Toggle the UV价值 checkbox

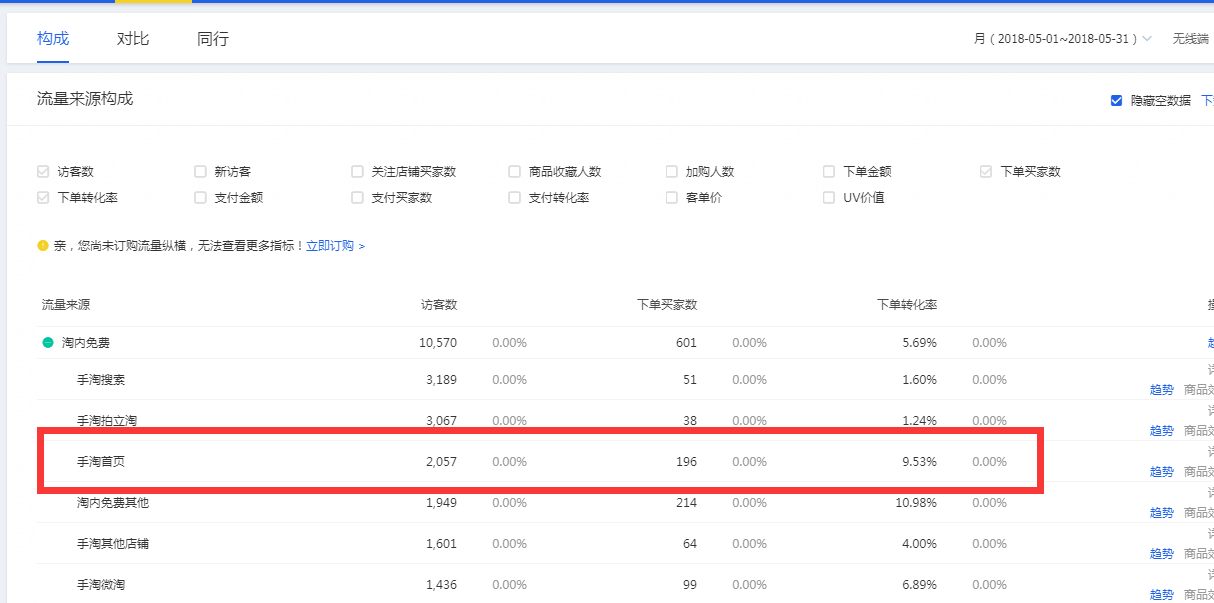(x=828, y=198)
